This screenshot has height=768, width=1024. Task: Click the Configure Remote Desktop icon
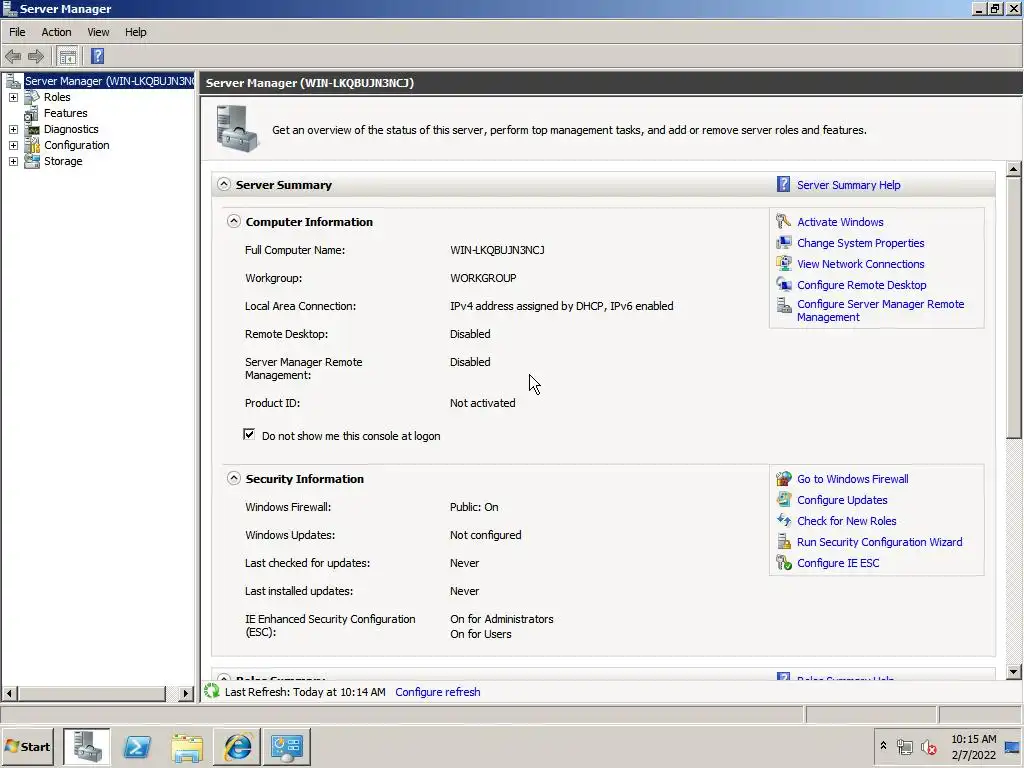tap(784, 285)
